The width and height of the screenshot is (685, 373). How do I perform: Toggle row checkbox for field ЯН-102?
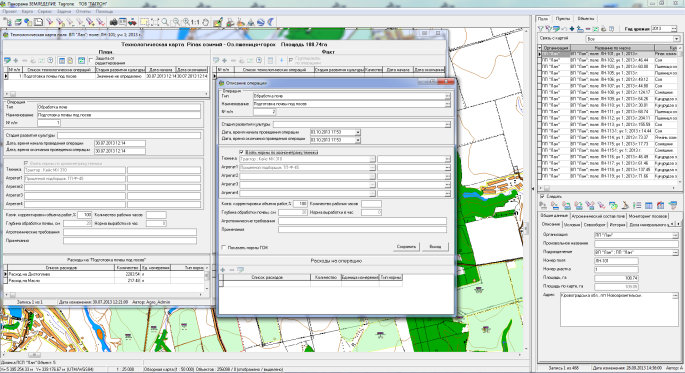click(540, 60)
